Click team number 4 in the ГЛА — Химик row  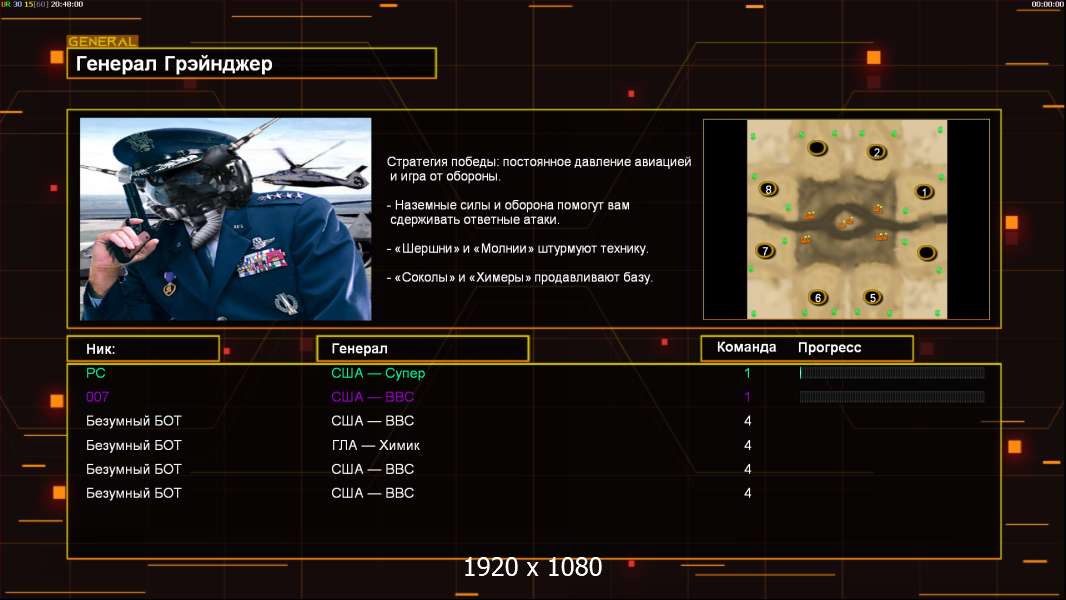[x=748, y=445]
